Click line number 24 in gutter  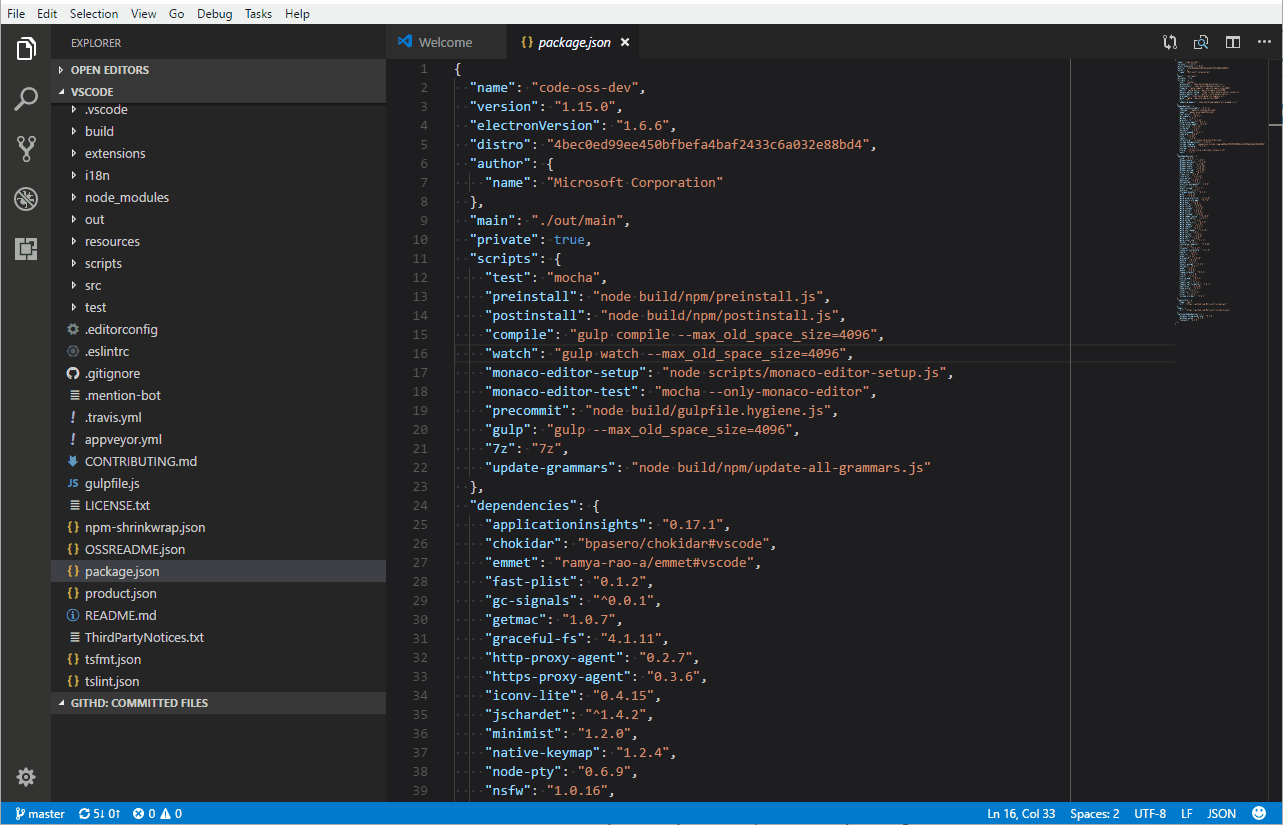pyautogui.click(x=420, y=506)
